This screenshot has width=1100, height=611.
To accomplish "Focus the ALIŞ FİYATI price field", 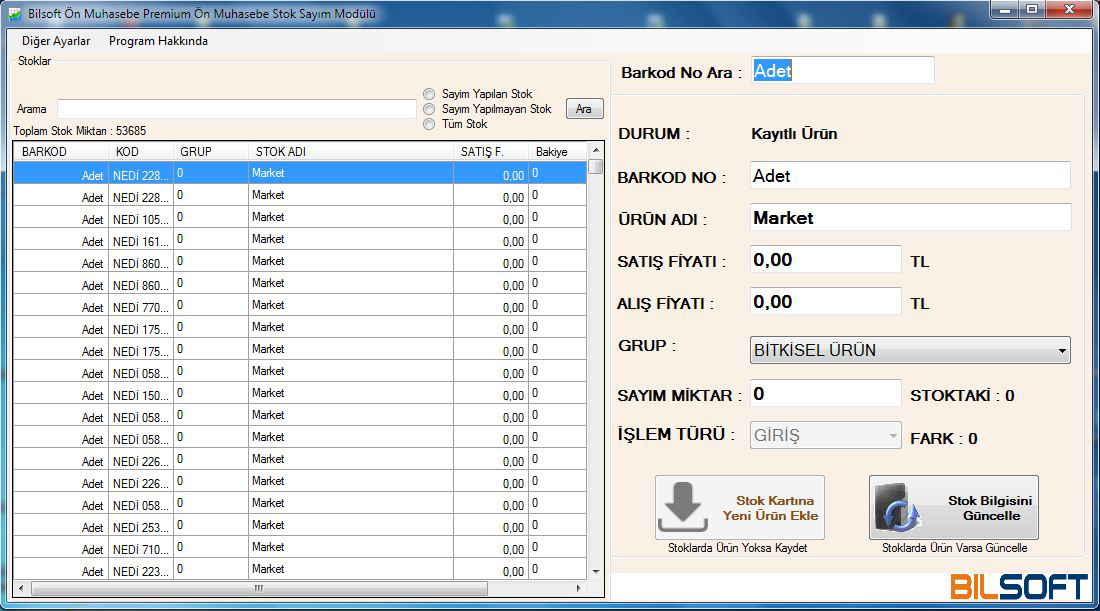I will coord(825,302).
